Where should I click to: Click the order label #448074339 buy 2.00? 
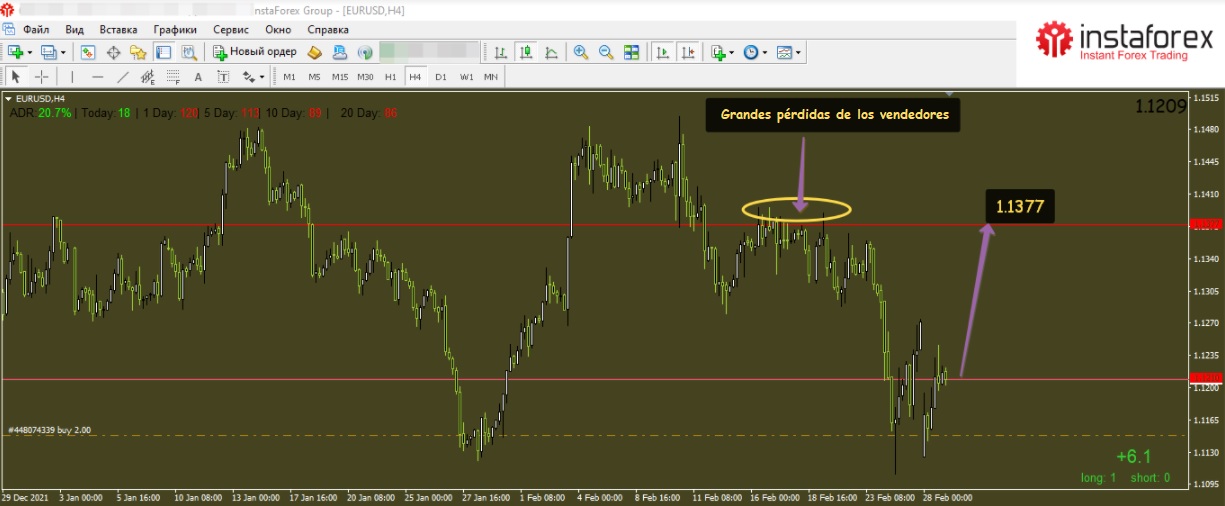pyautogui.click(x=49, y=430)
